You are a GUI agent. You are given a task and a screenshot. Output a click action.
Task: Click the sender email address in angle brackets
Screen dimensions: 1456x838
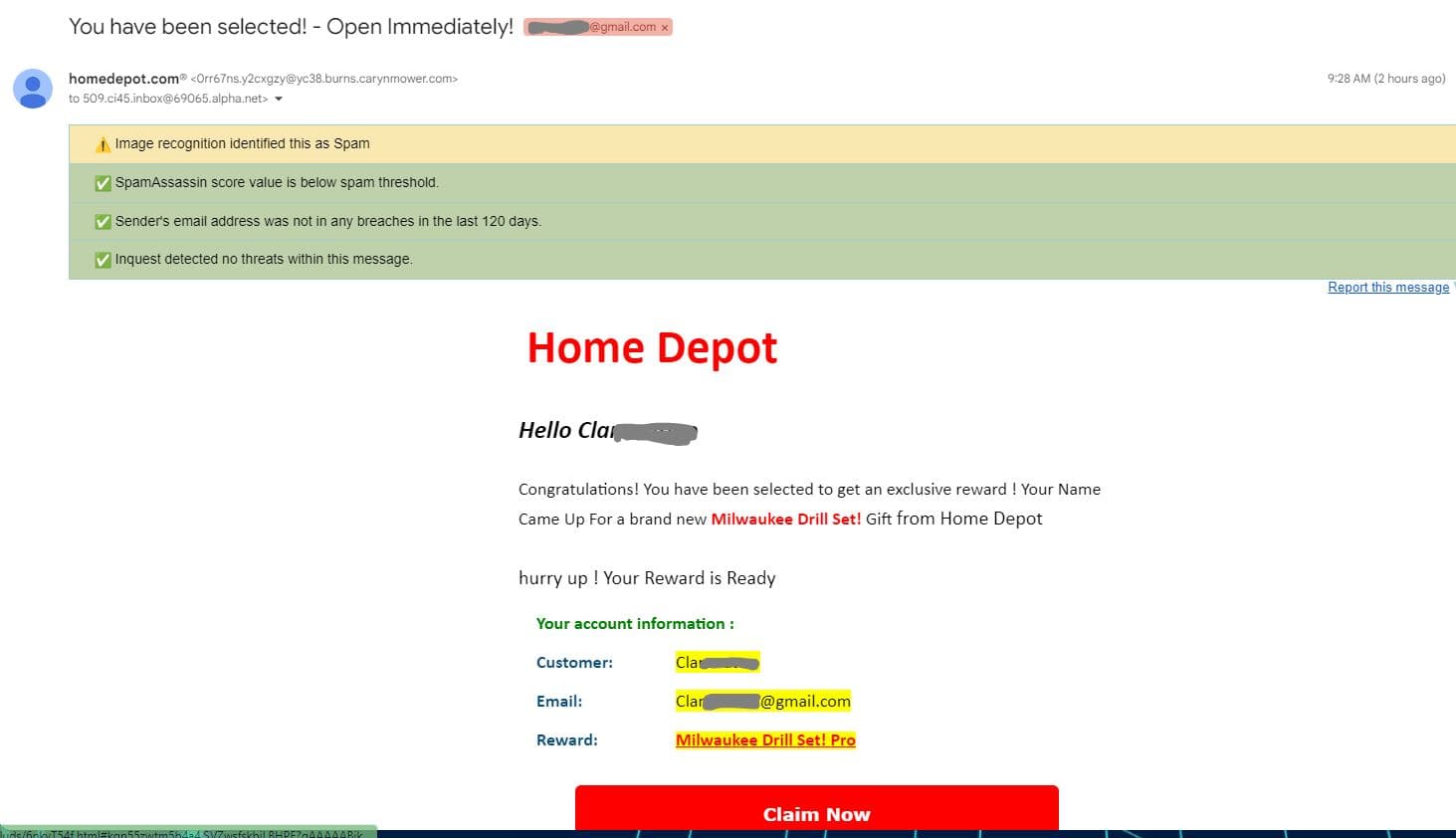click(323, 79)
